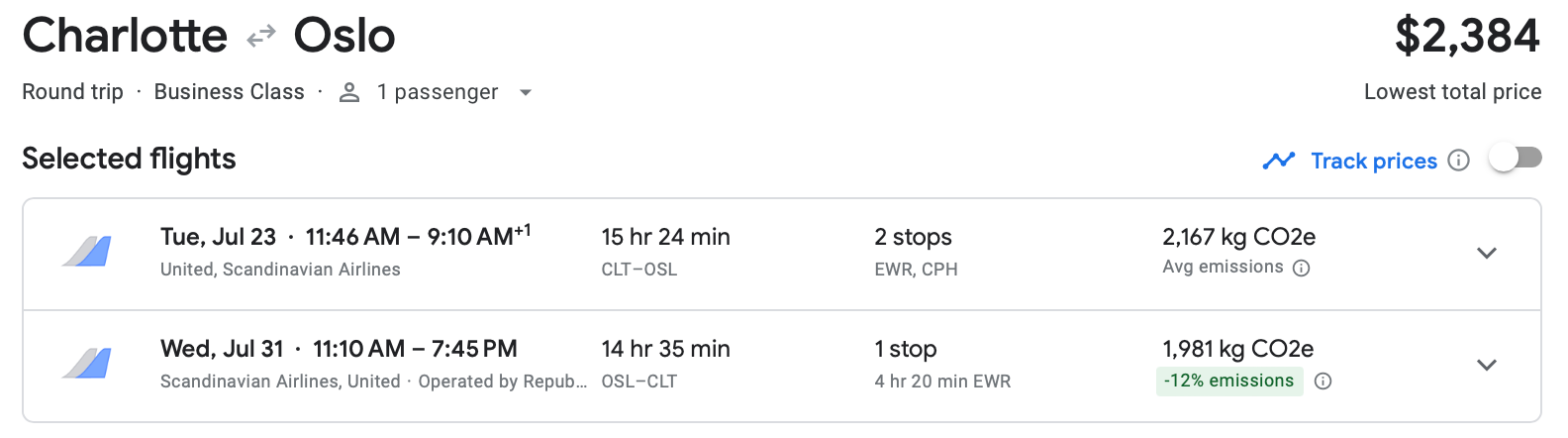Screen dimensions: 1568x438
Task: Click the passenger person icon
Action: pos(348,92)
